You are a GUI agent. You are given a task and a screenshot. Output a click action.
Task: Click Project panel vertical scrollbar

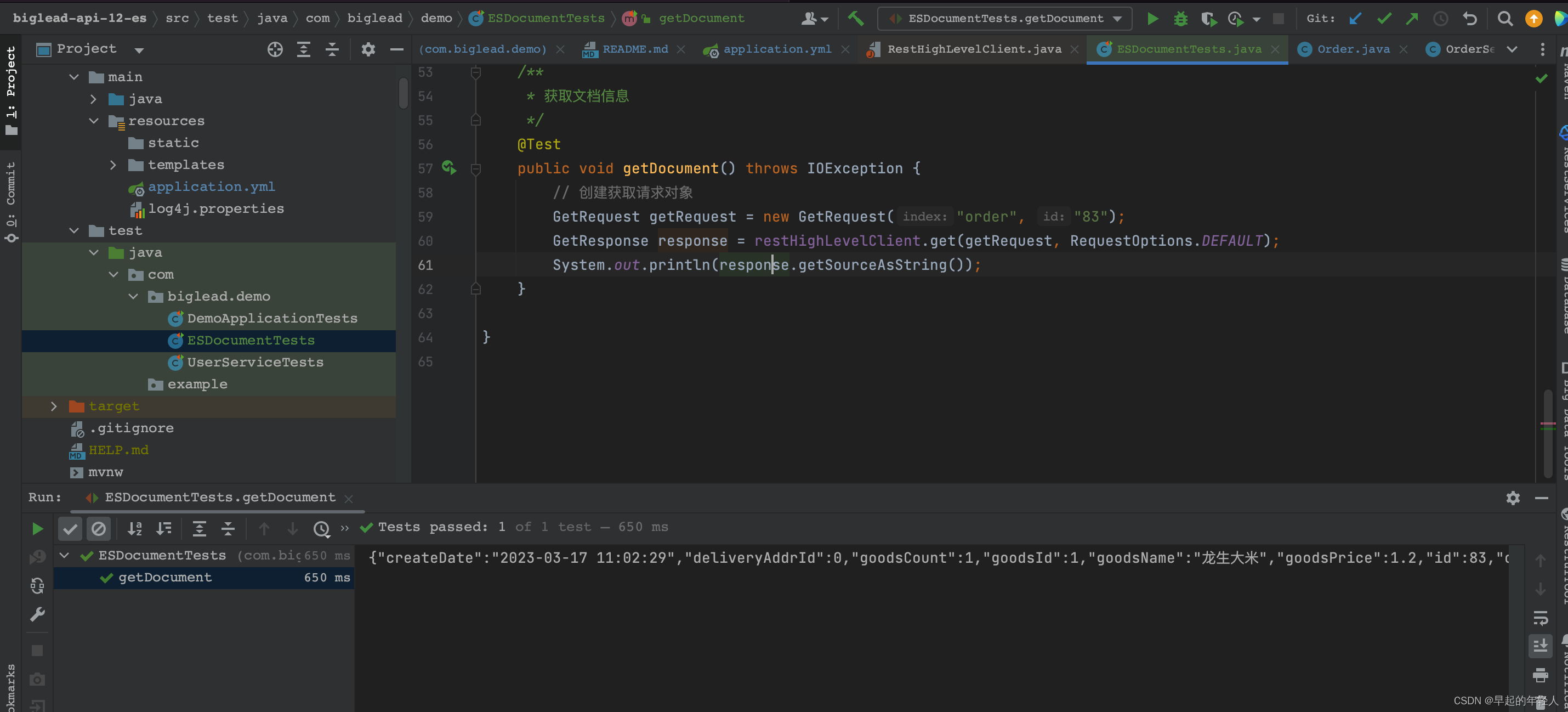pos(403,93)
